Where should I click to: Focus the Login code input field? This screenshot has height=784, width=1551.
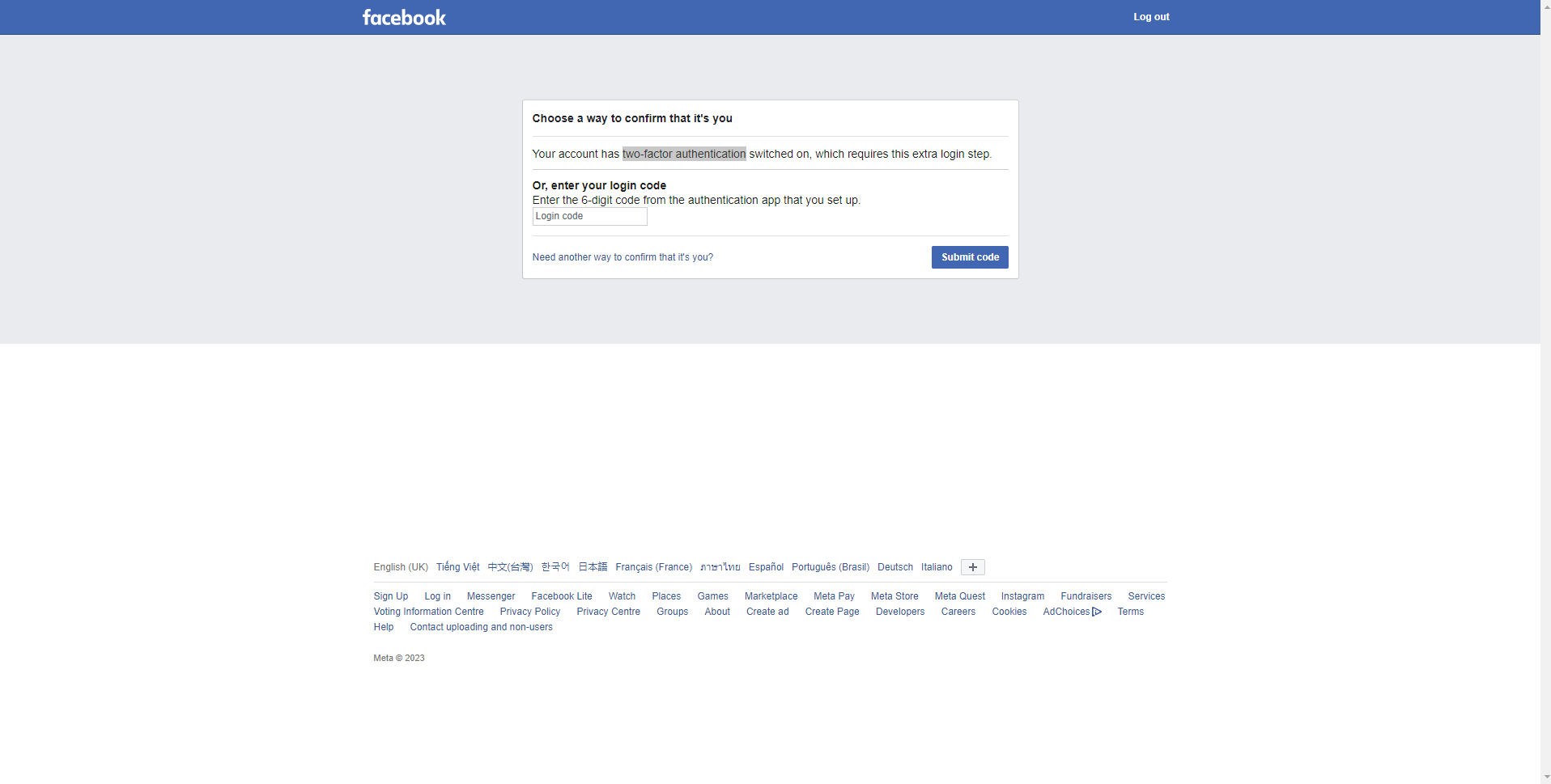[589, 216]
